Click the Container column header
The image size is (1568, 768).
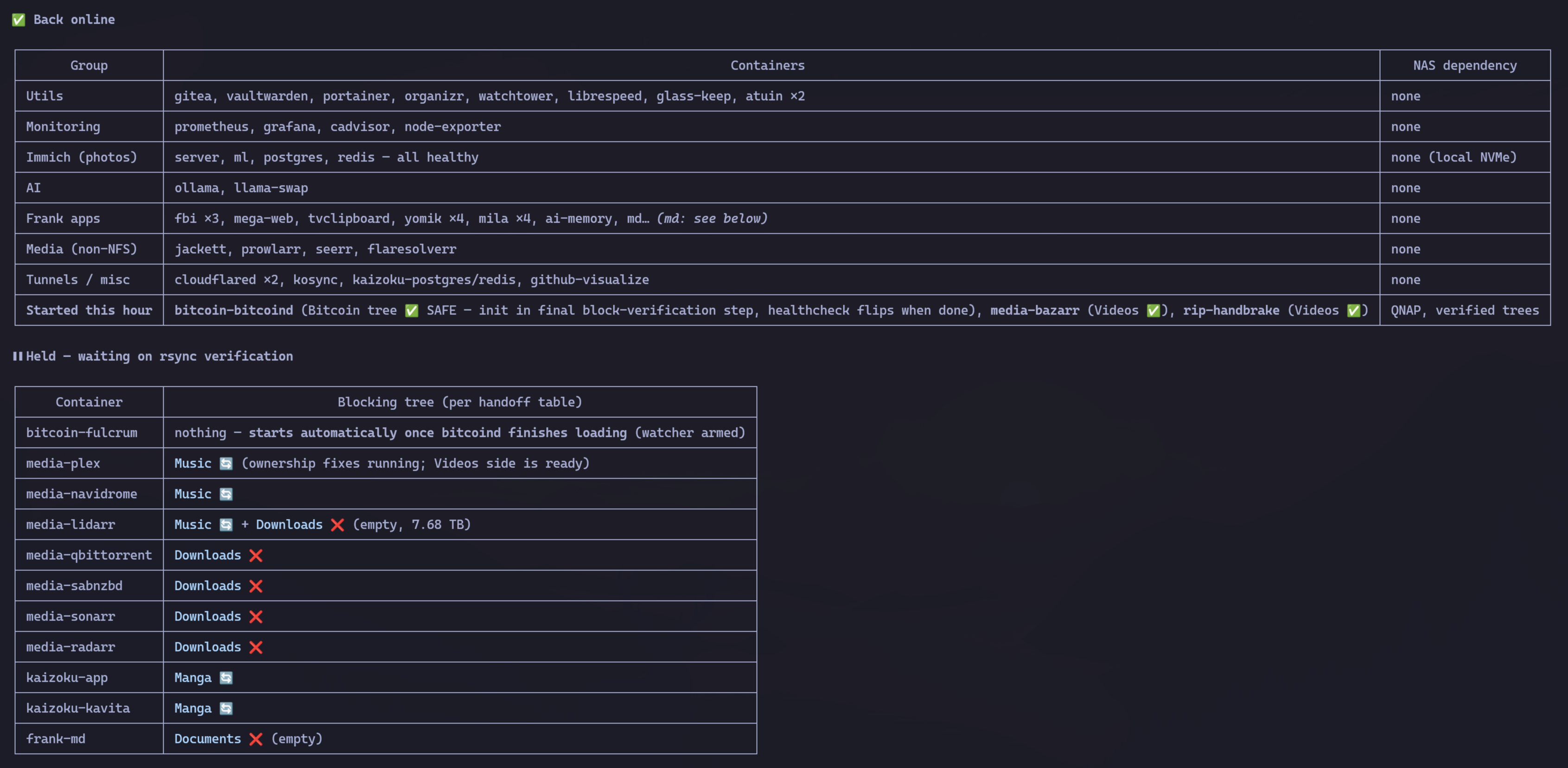point(89,402)
